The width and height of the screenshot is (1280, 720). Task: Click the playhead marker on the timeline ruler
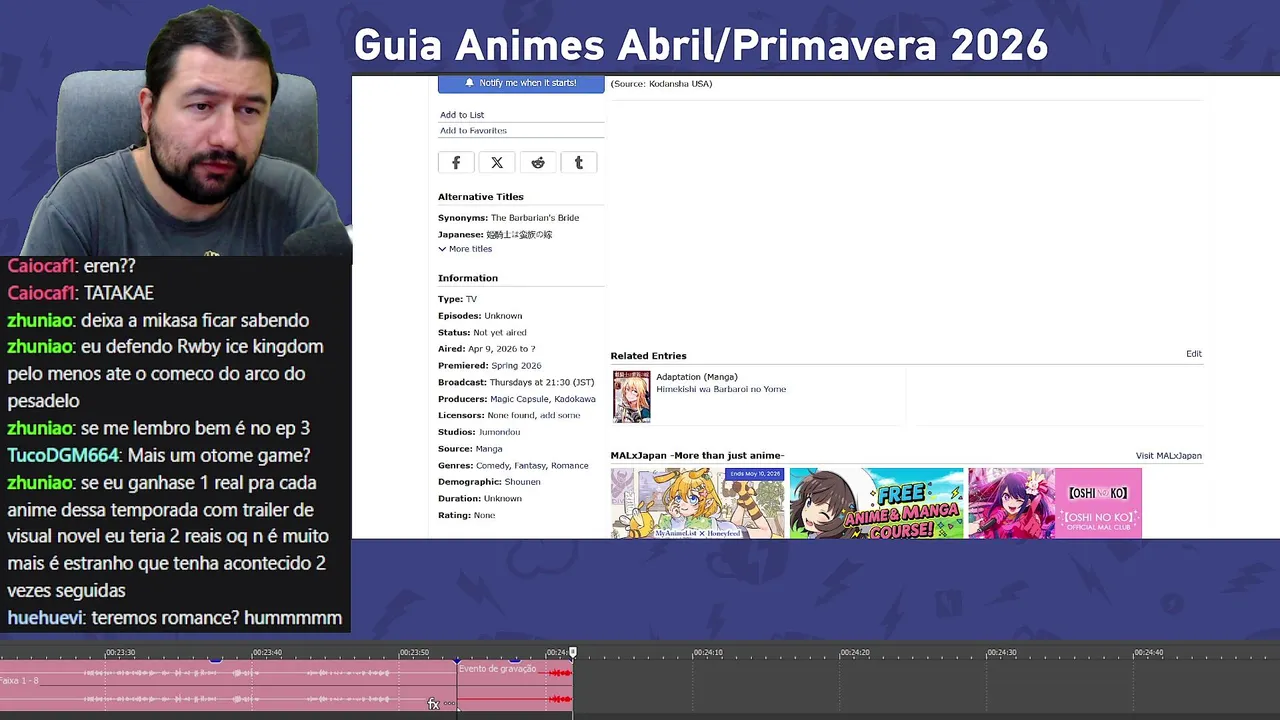click(573, 653)
